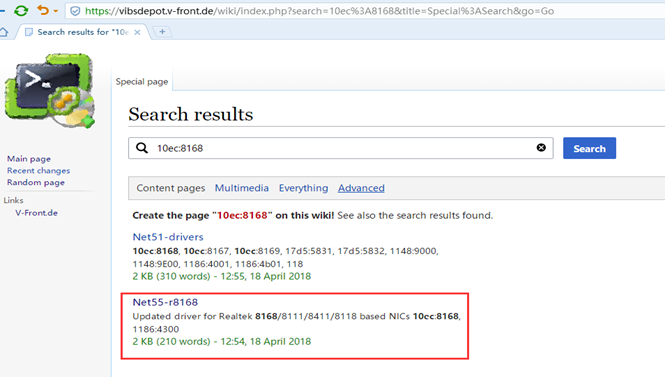This screenshot has height=377, width=665.
Task: Click the blue Search button
Action: point(589,148)
